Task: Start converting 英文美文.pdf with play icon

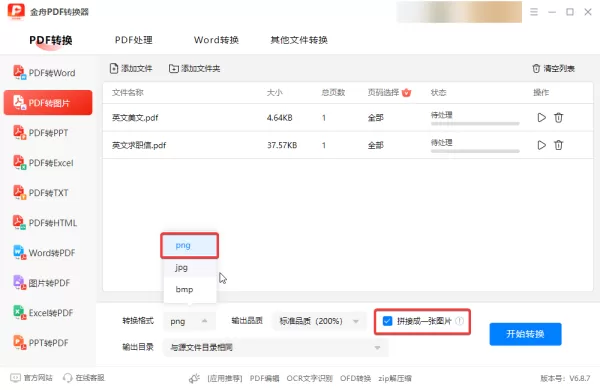Action: (x=541, y=117)
